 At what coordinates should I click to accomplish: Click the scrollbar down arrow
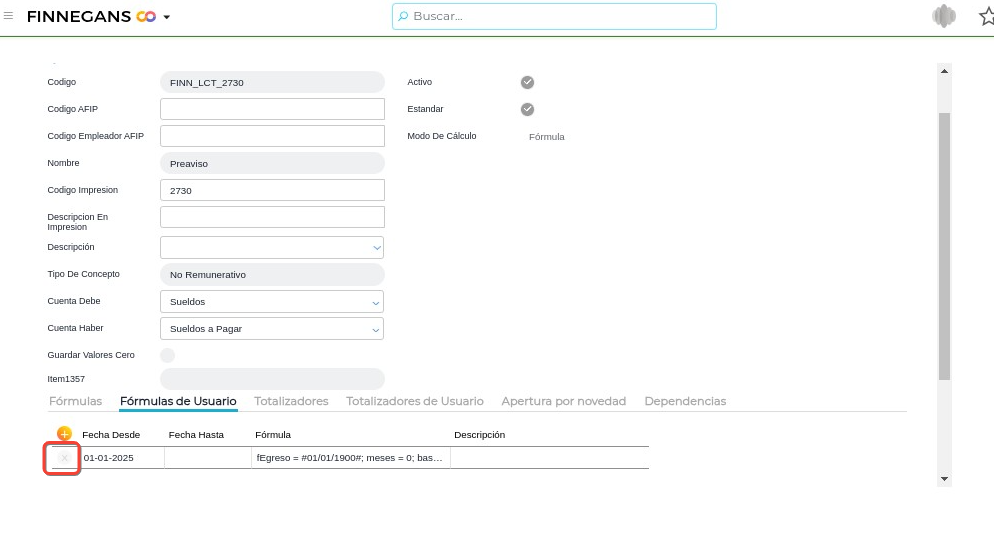click(x=944, y=480)
